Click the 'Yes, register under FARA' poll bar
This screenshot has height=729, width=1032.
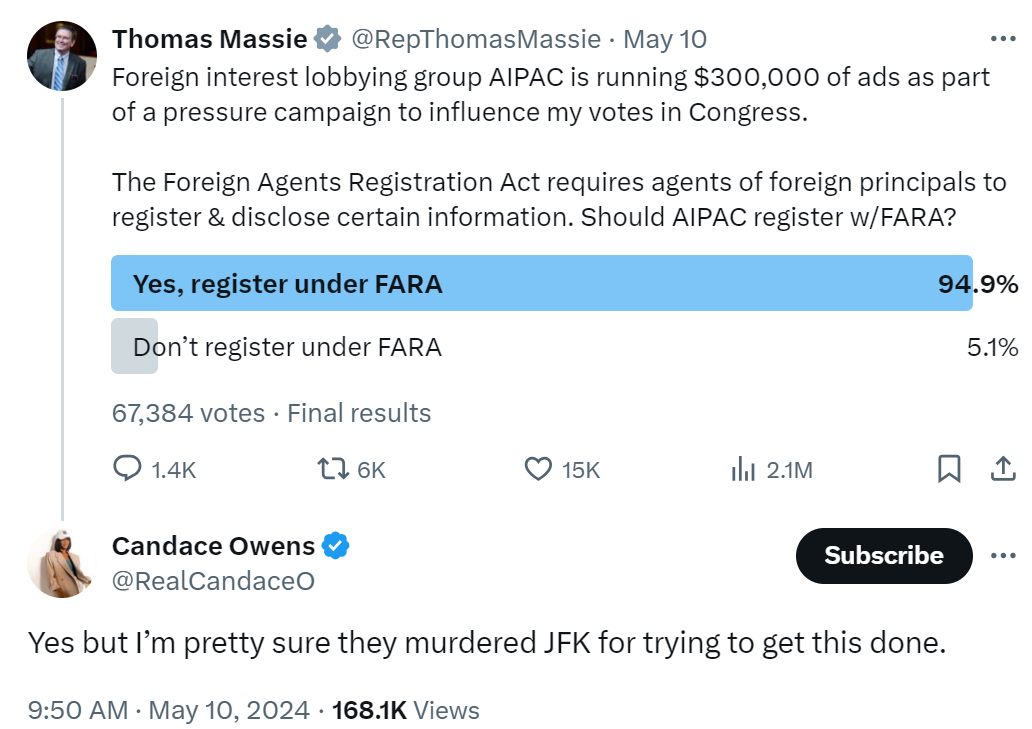[540, 284]
